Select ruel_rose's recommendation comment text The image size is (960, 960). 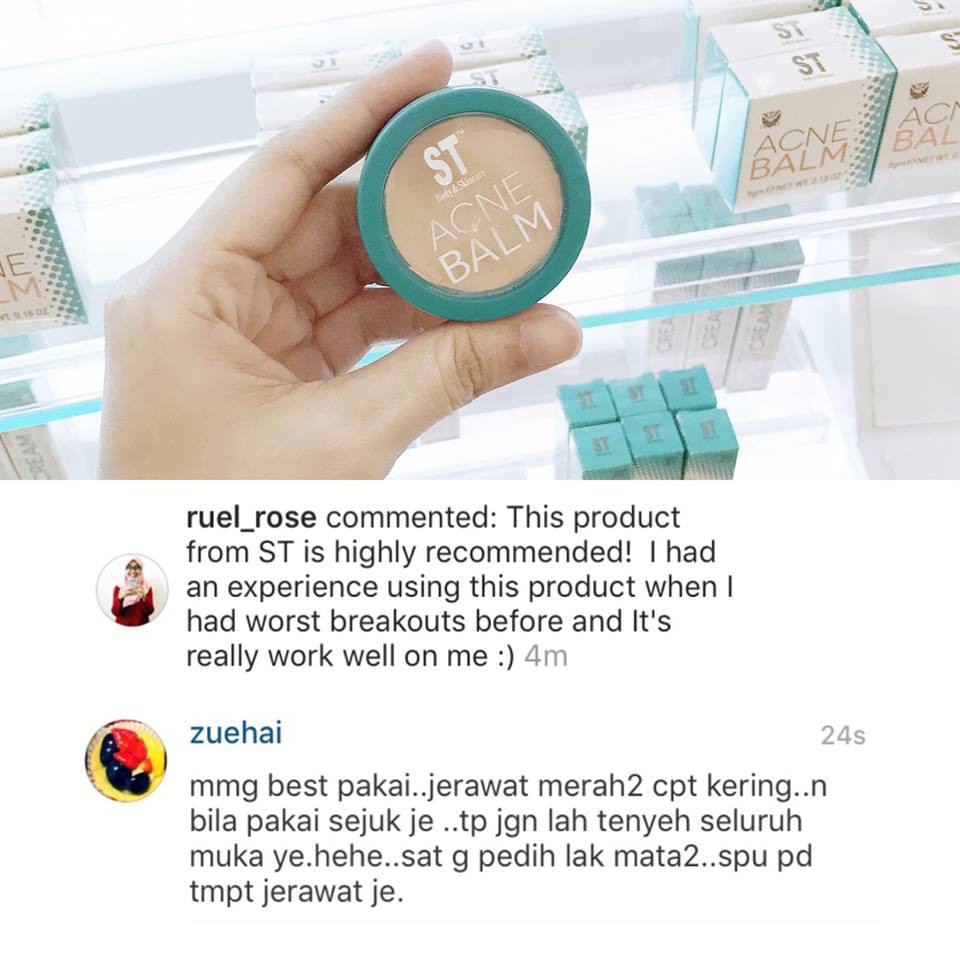pos(460,587)
